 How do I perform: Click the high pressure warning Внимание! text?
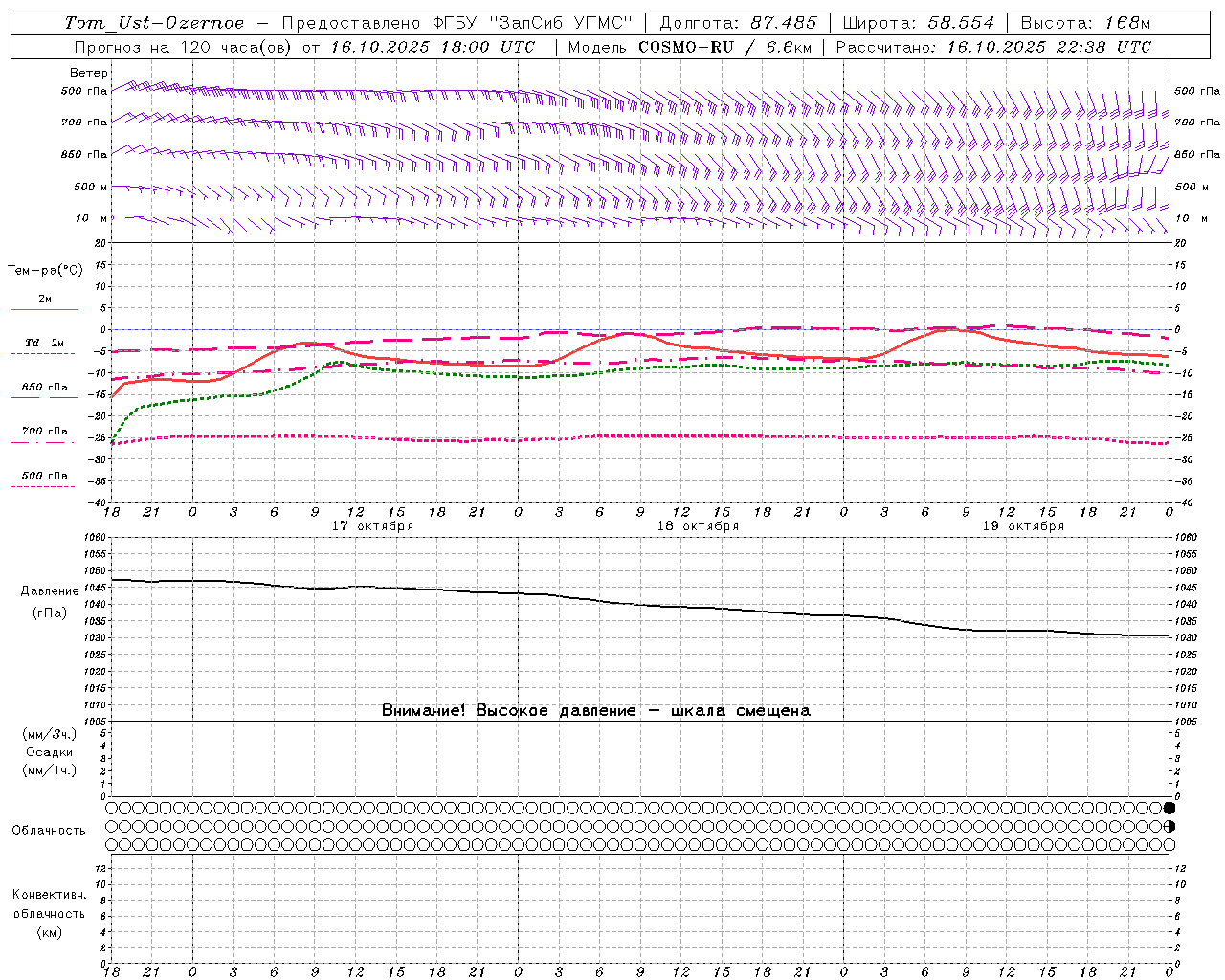pos(596,710)
